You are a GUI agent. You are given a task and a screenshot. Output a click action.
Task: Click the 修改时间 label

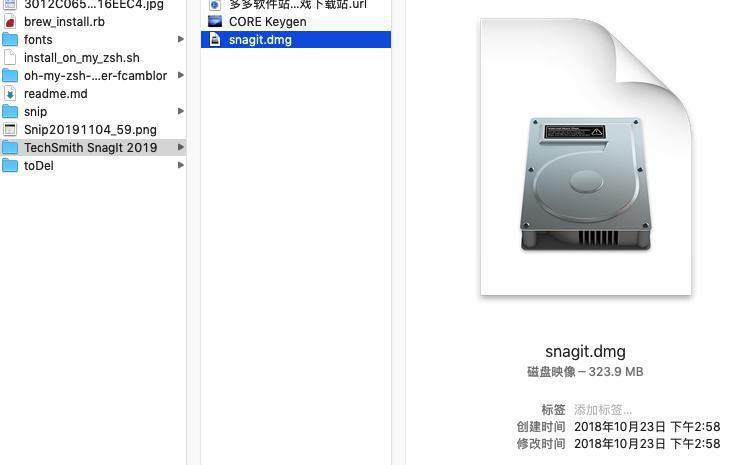(x=541, y=443)
